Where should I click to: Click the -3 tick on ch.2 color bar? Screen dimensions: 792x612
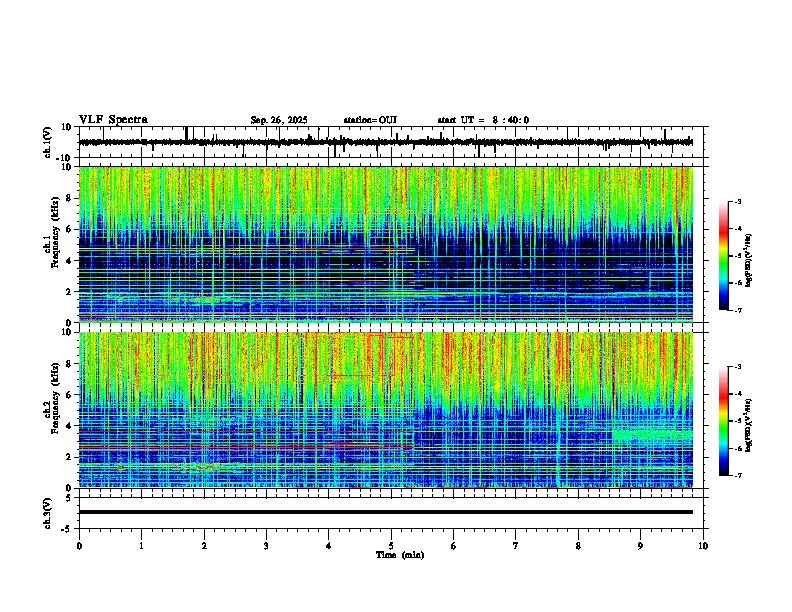point(737,367)
